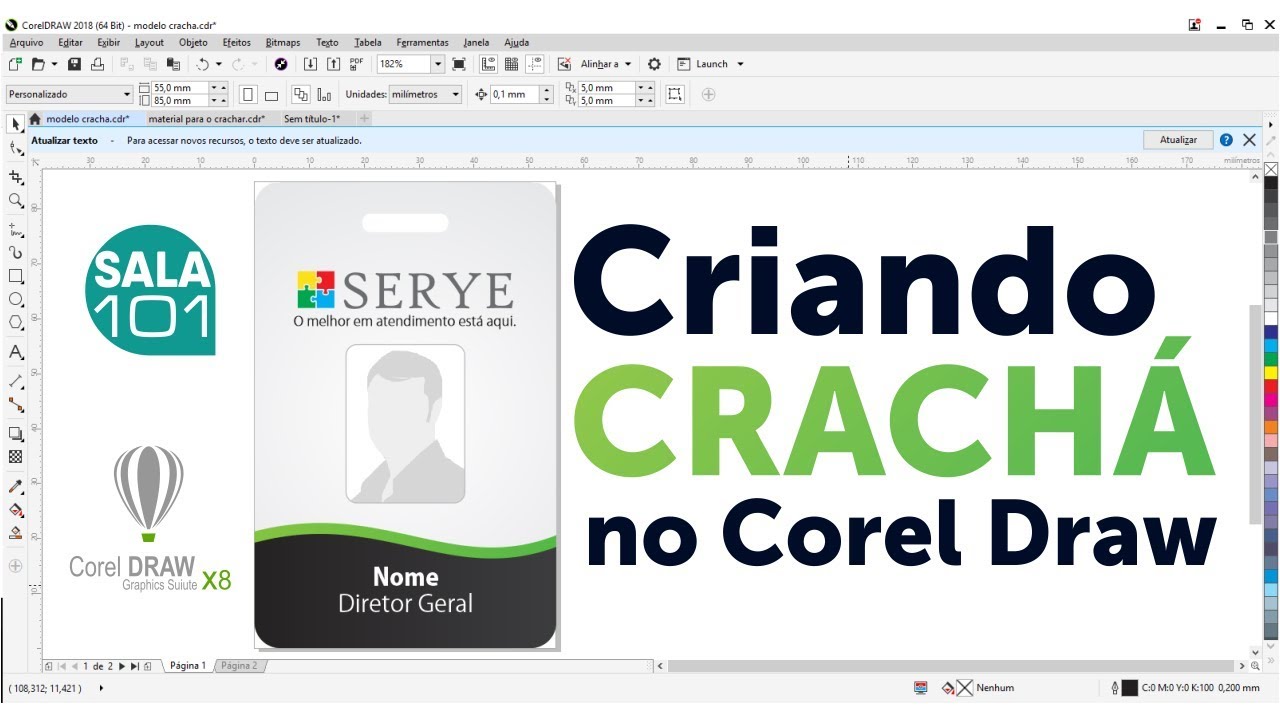Screen dimensions: 1280x720
Task: Toggle Show guidelines button
Action: click(x=535, y=64)
